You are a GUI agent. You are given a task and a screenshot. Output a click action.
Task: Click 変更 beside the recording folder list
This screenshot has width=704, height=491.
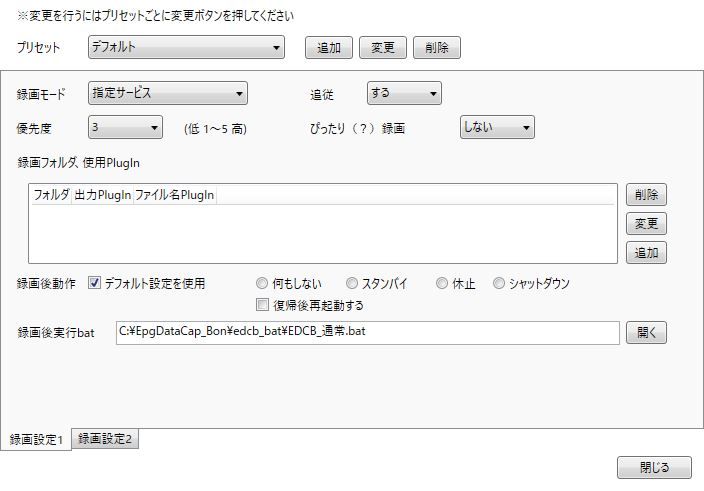(646, 224)
